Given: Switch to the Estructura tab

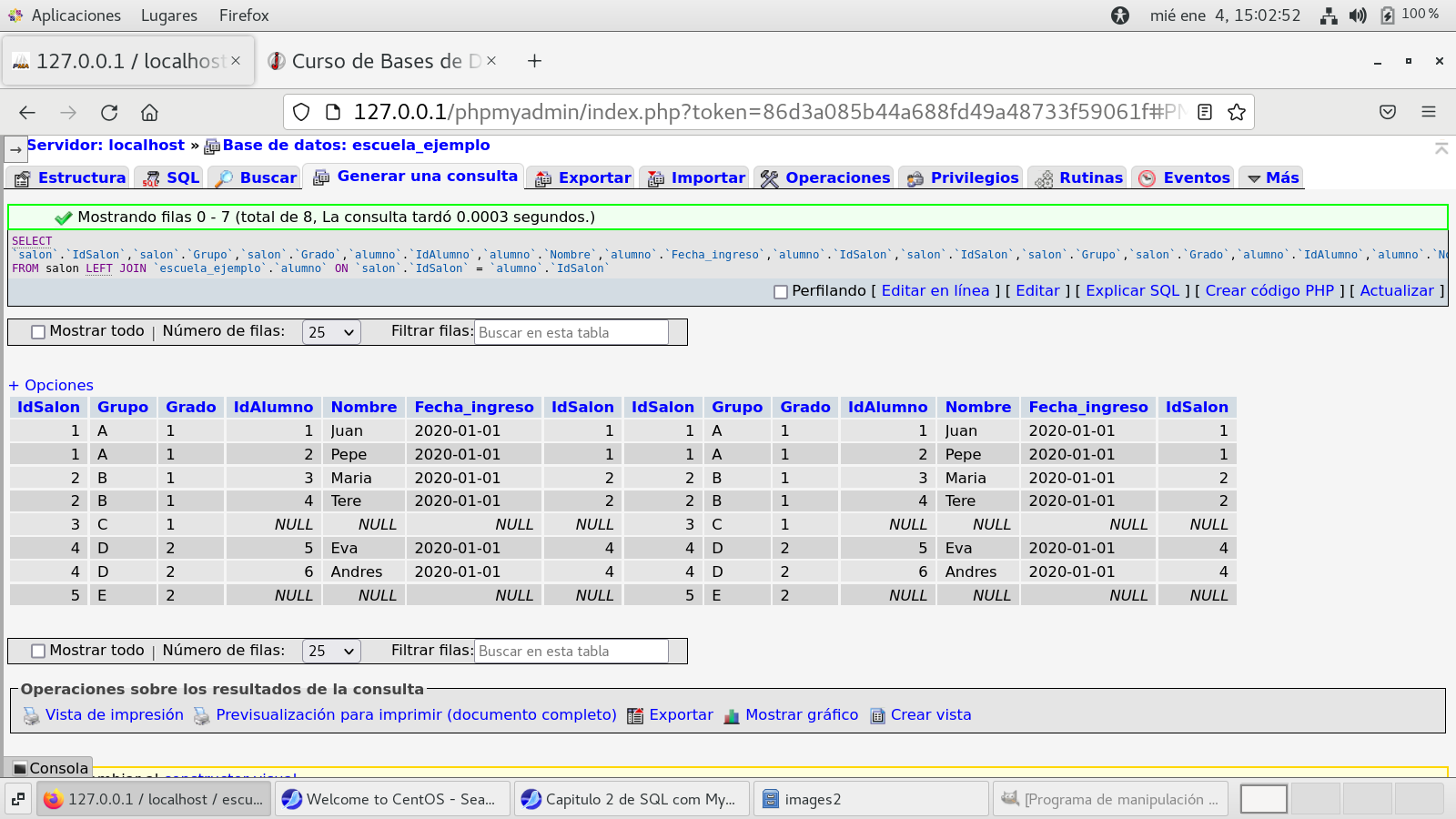Looking at the screenshot, I should pos(70,178).
